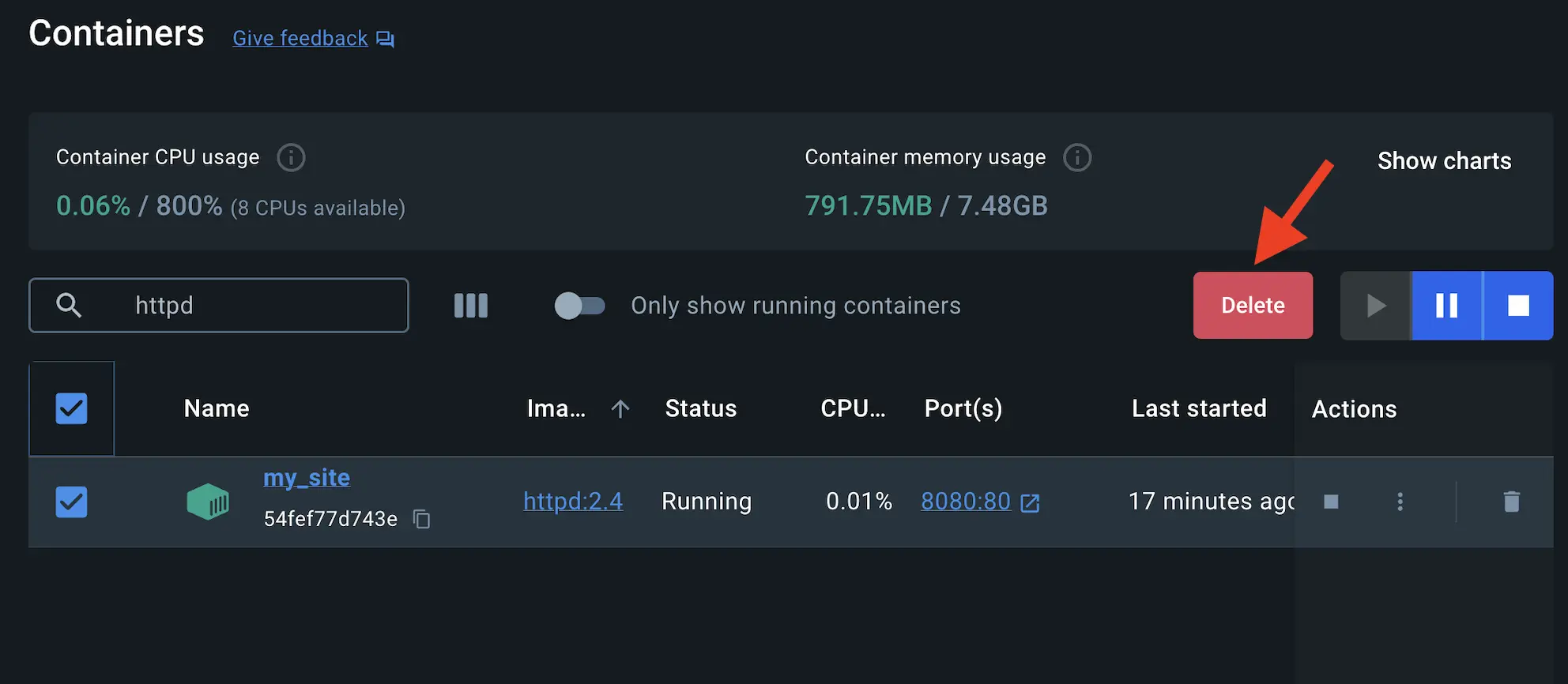1568x684 pixels.
Task: Stop my_site container from the Actions column
Action: (1331, 502)
